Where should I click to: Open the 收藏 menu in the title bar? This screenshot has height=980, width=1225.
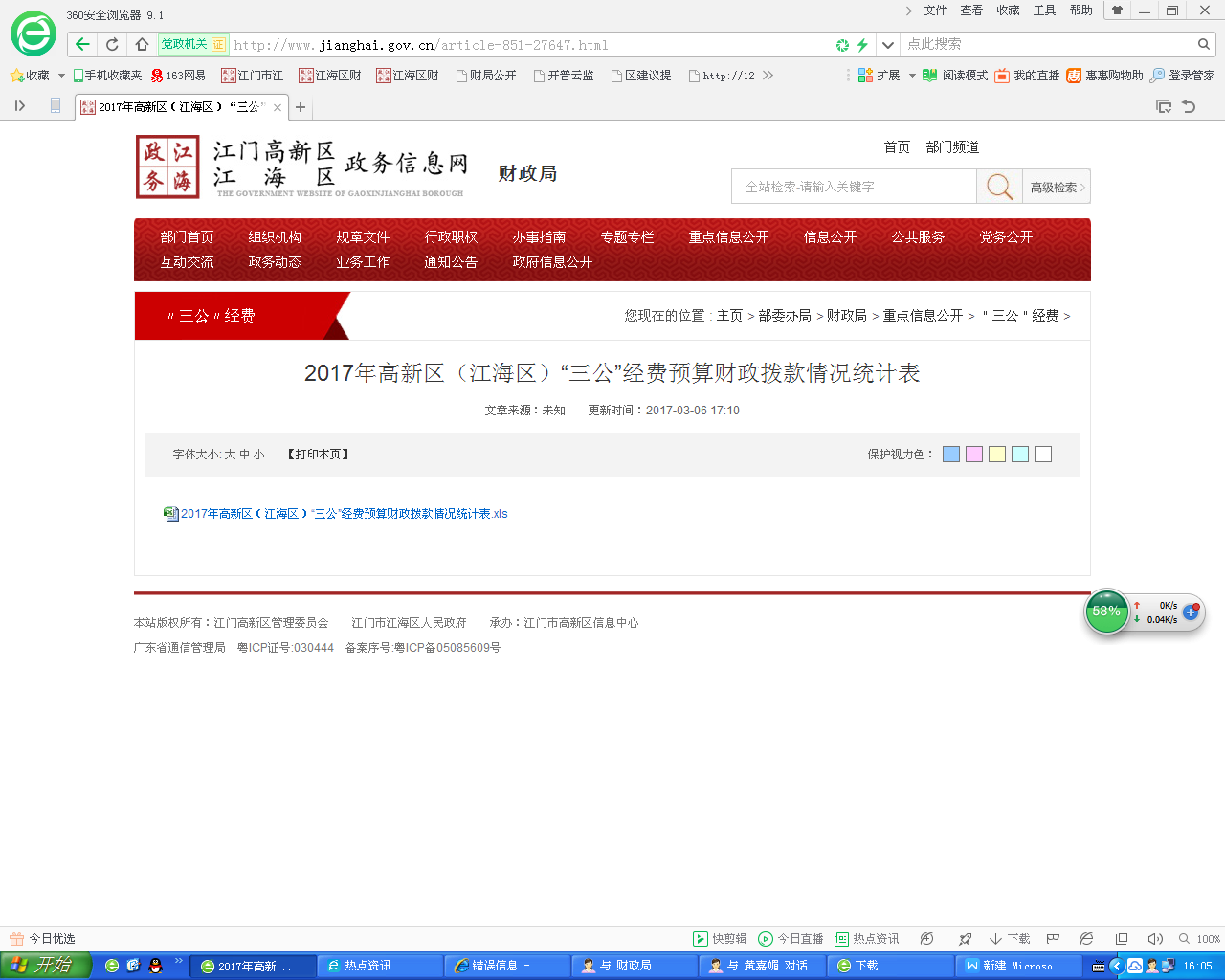coord(1008,11)
